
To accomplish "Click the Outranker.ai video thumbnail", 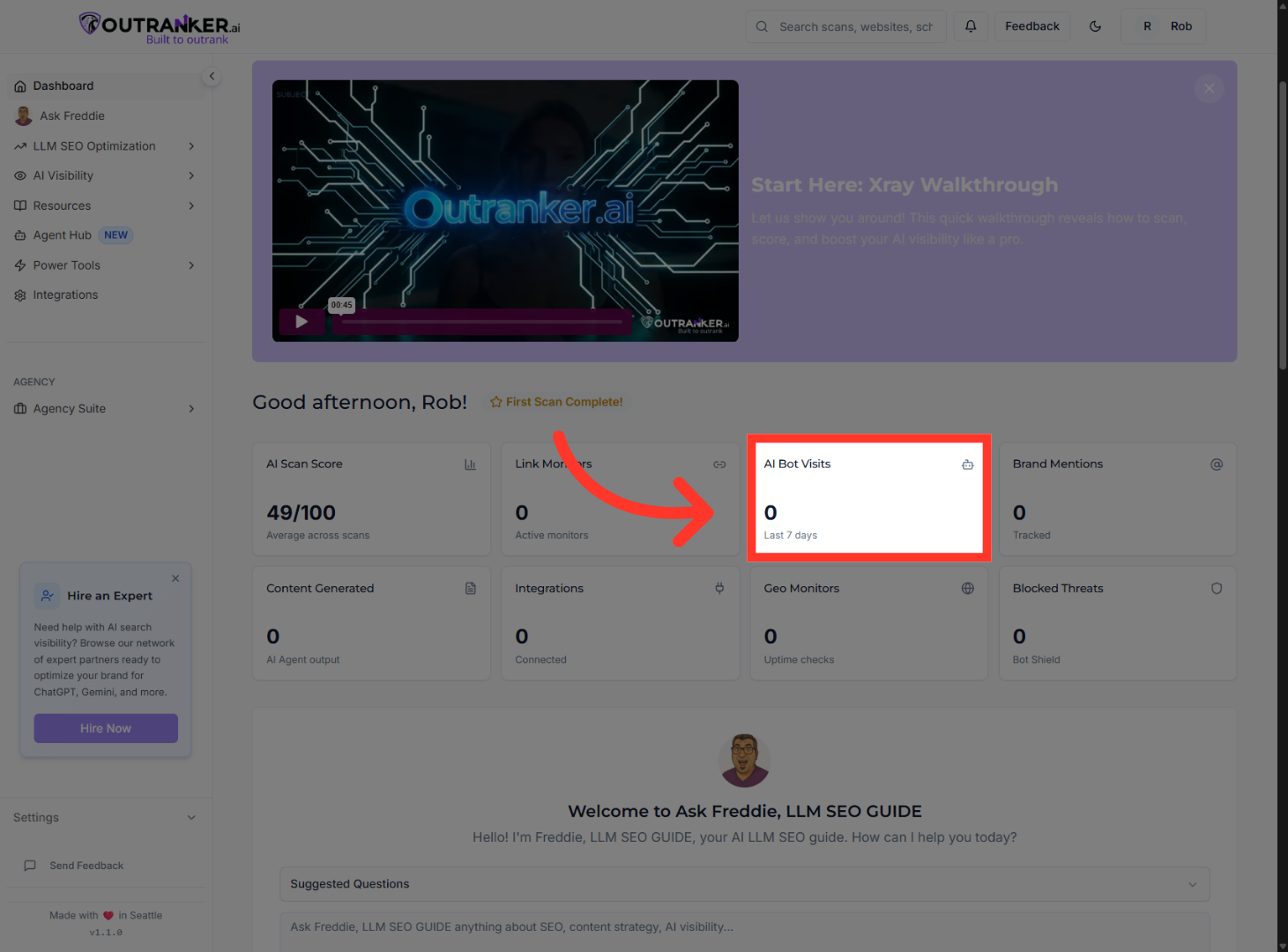I will pos(505,211).
